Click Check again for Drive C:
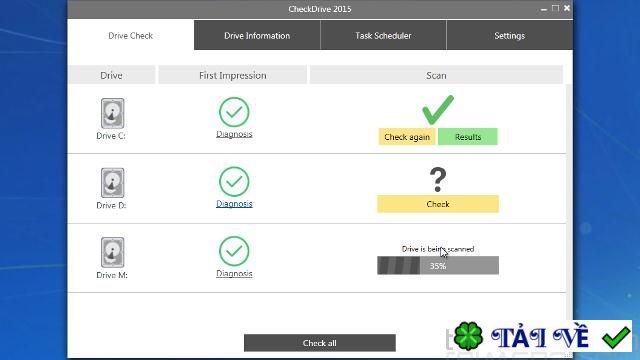Screen dimensions: 640x360 click(x=407, y=137)
